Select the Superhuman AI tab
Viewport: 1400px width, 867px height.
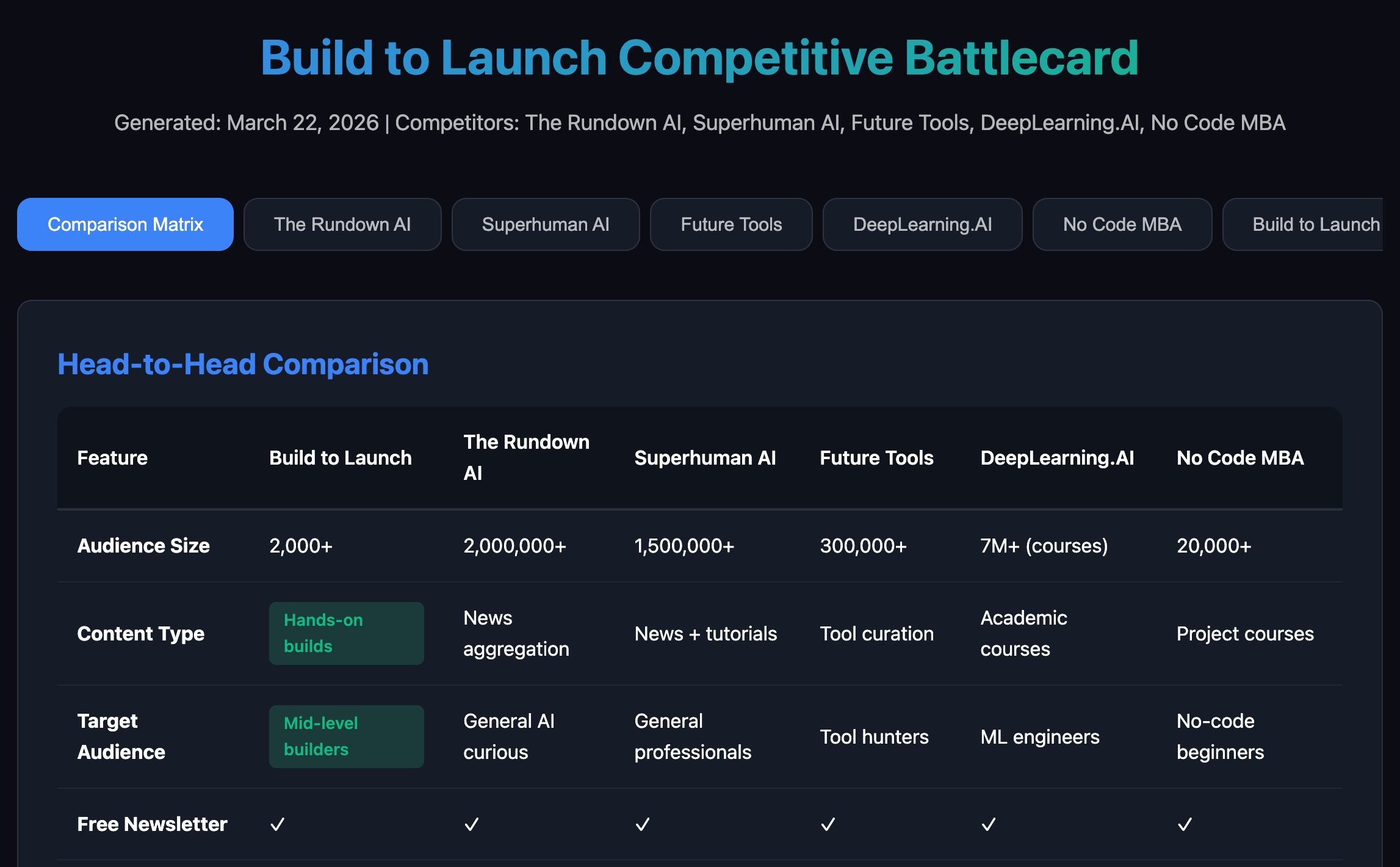[x=546, y=224]
